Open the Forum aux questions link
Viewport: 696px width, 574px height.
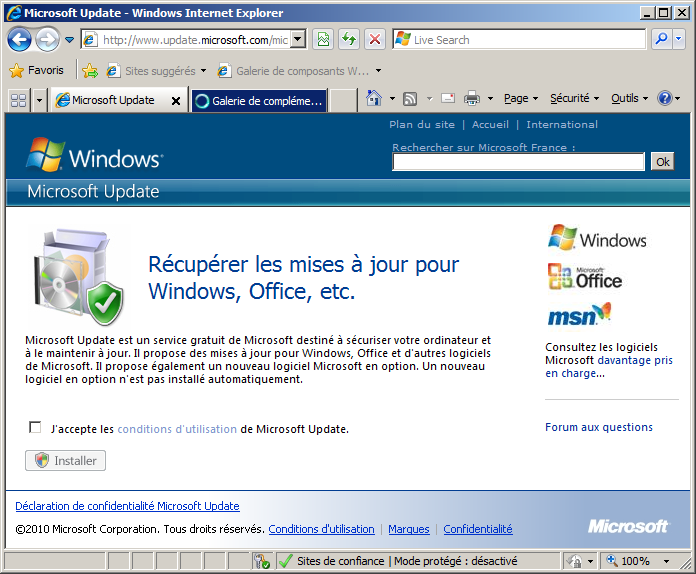(x=598, y=427)
